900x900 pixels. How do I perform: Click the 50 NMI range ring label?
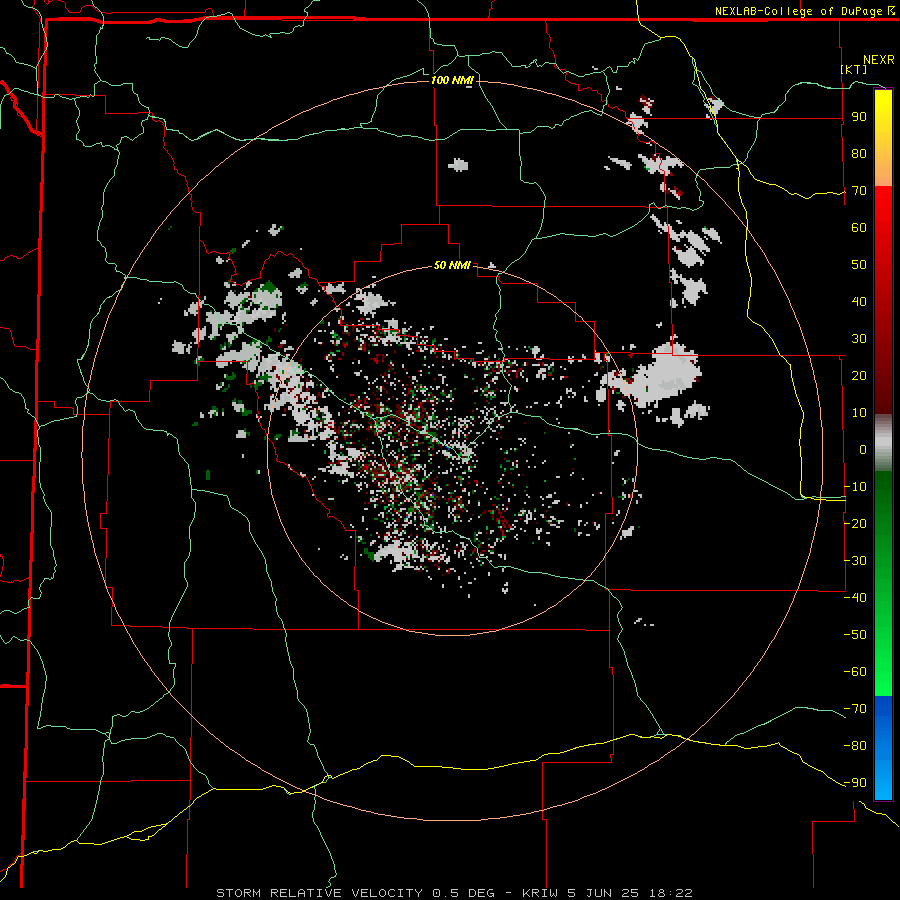pos(452,265)
